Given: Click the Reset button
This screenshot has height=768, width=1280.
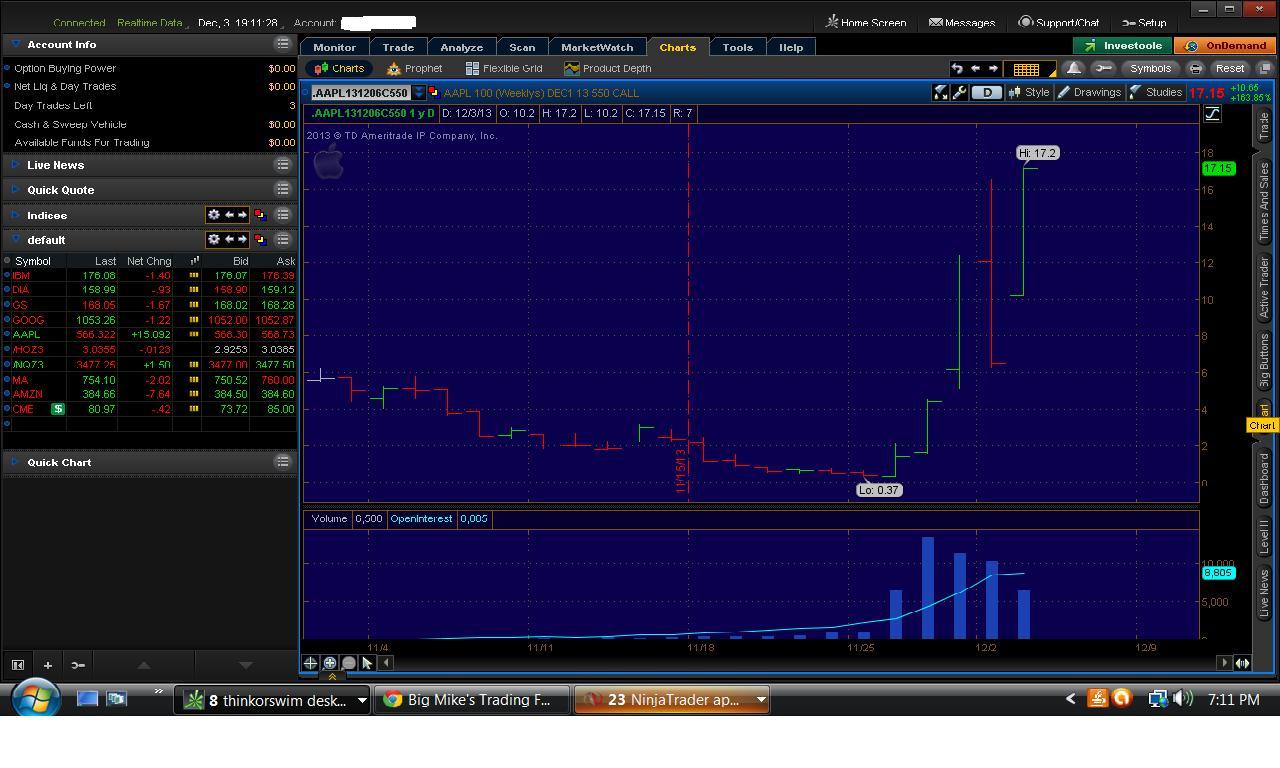Looking at the screenshot, I should coord(1230,68).
